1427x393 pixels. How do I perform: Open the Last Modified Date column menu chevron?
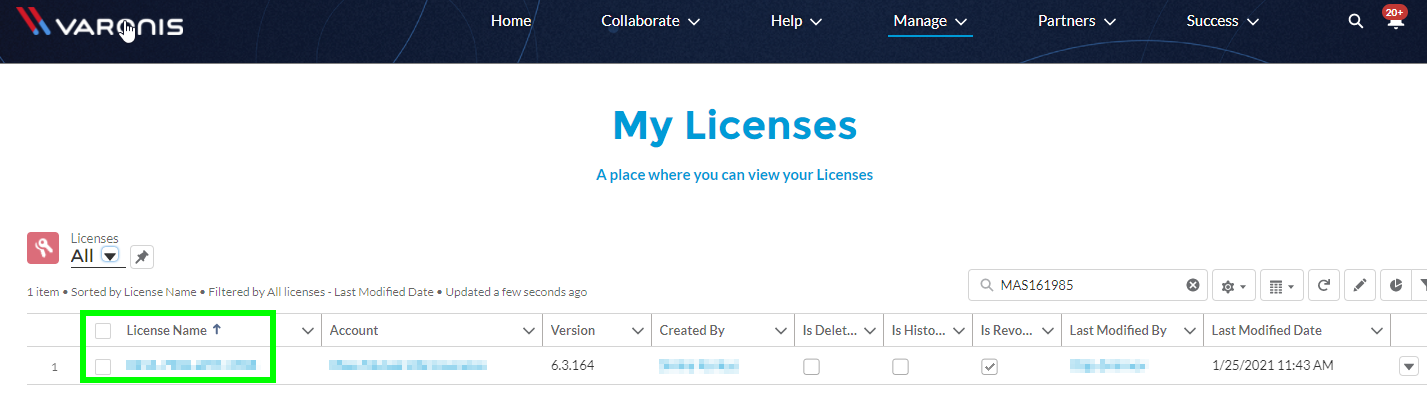[x=1378, y=331]
